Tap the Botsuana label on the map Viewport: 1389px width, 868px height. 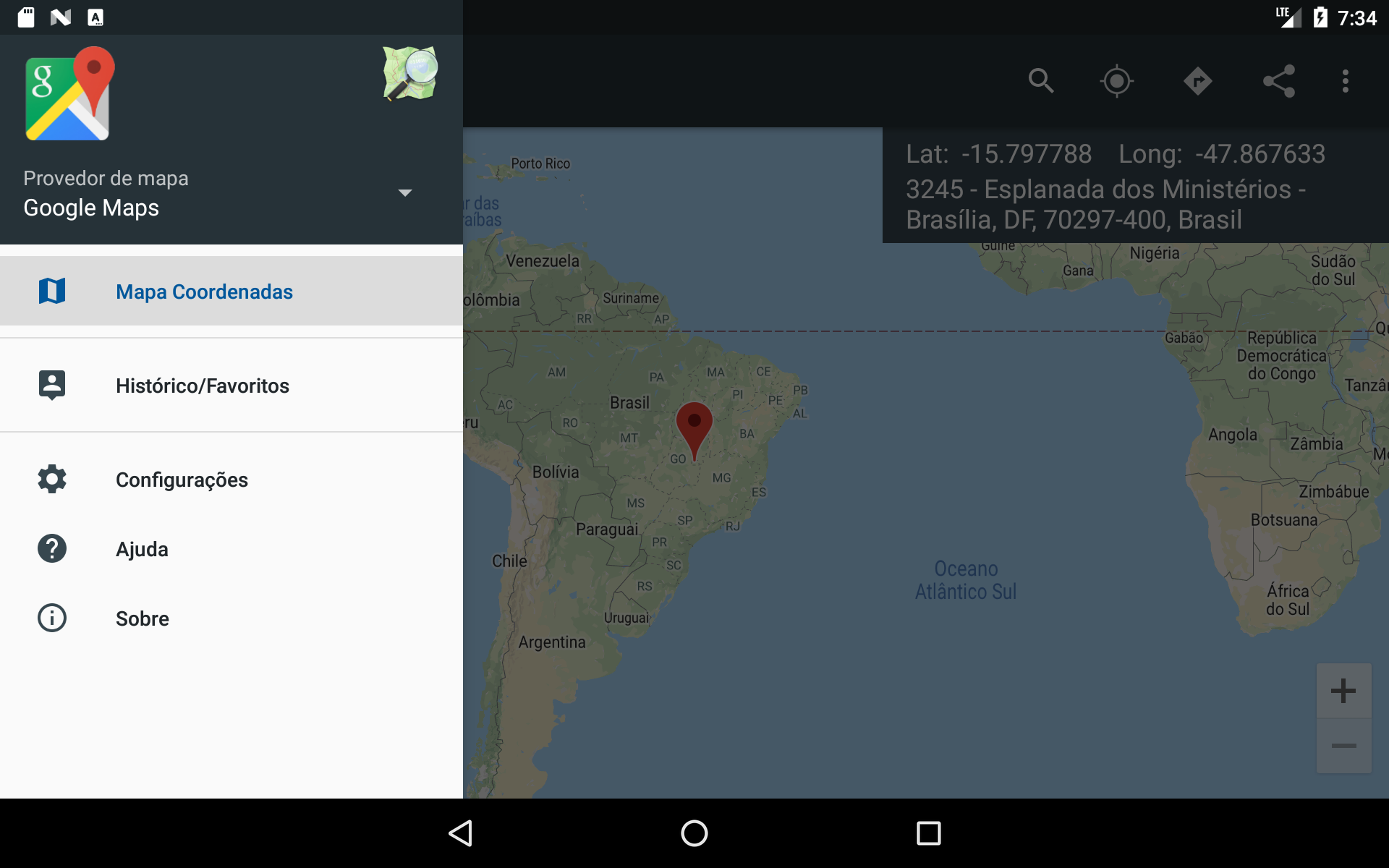pyautogui.click(x=1284, y=520)
